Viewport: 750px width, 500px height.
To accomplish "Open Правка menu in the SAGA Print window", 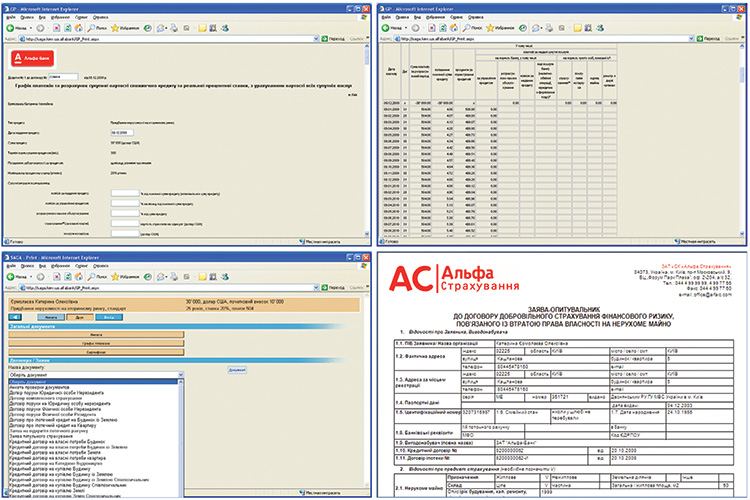I will click(x=27, y=266).
